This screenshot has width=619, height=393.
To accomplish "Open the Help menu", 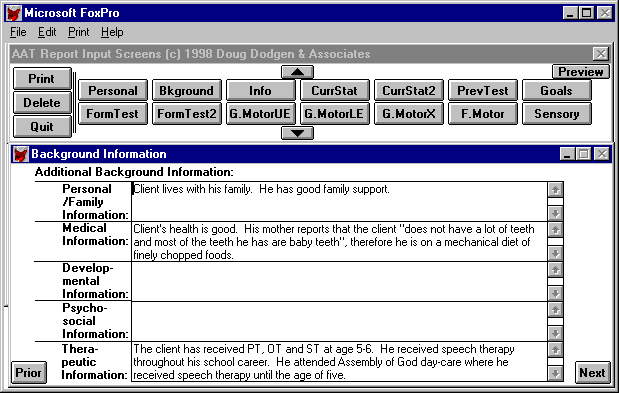I will [112, 32].
